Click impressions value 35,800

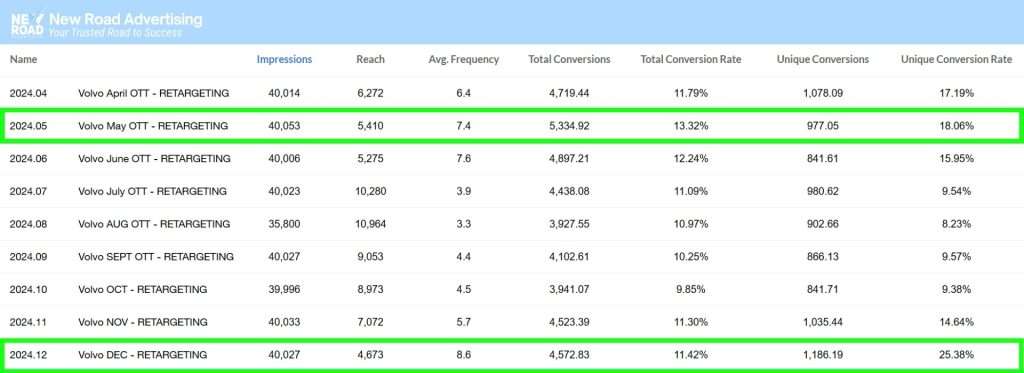click(x=284, y=224)
